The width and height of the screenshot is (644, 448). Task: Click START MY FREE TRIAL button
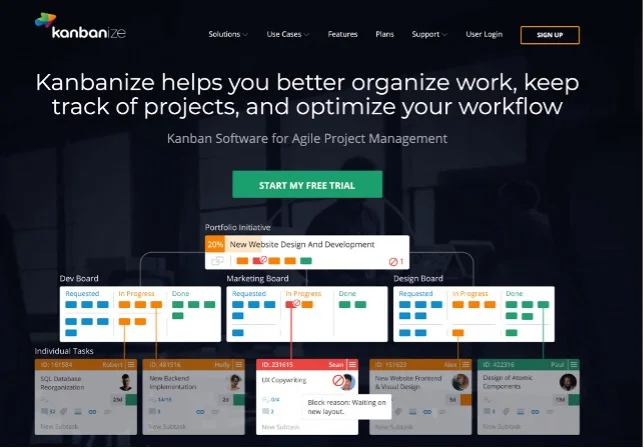coord(307,185)
